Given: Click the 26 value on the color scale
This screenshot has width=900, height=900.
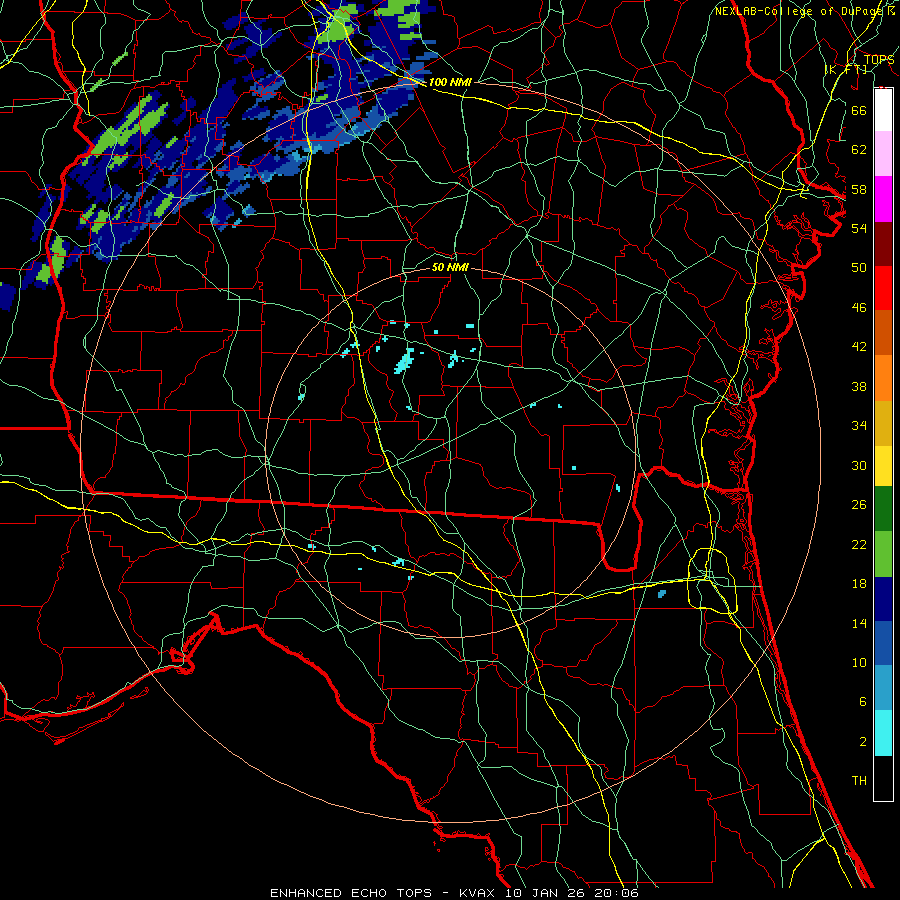Looking at the screenshot, I should click(x=859, y=505).
